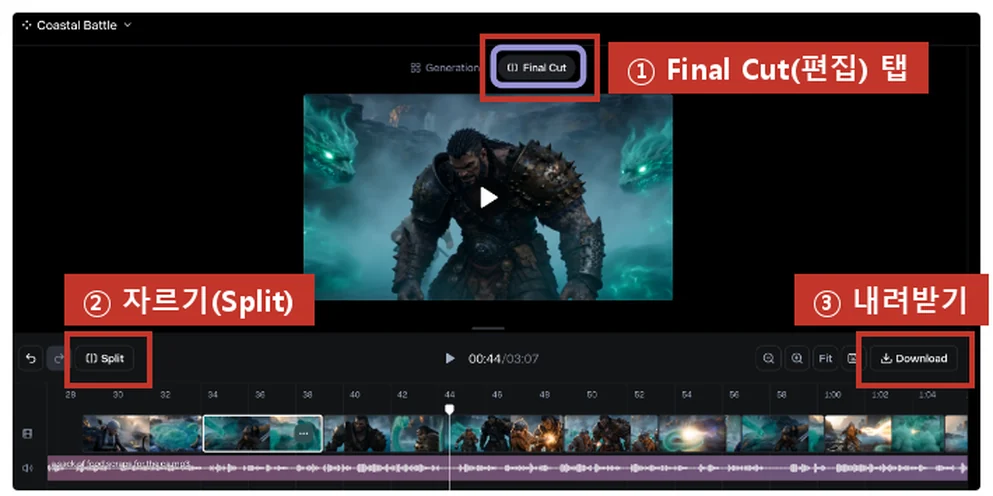
Task: Click the redo arrow beside Split
Action: 58,359
